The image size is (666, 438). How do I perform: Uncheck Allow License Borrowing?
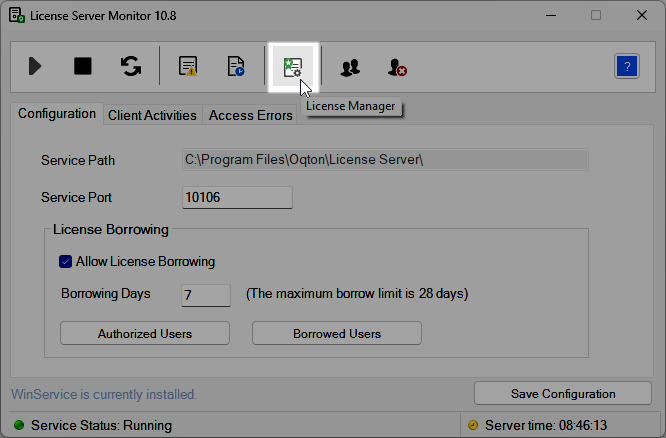click(66, 262)
